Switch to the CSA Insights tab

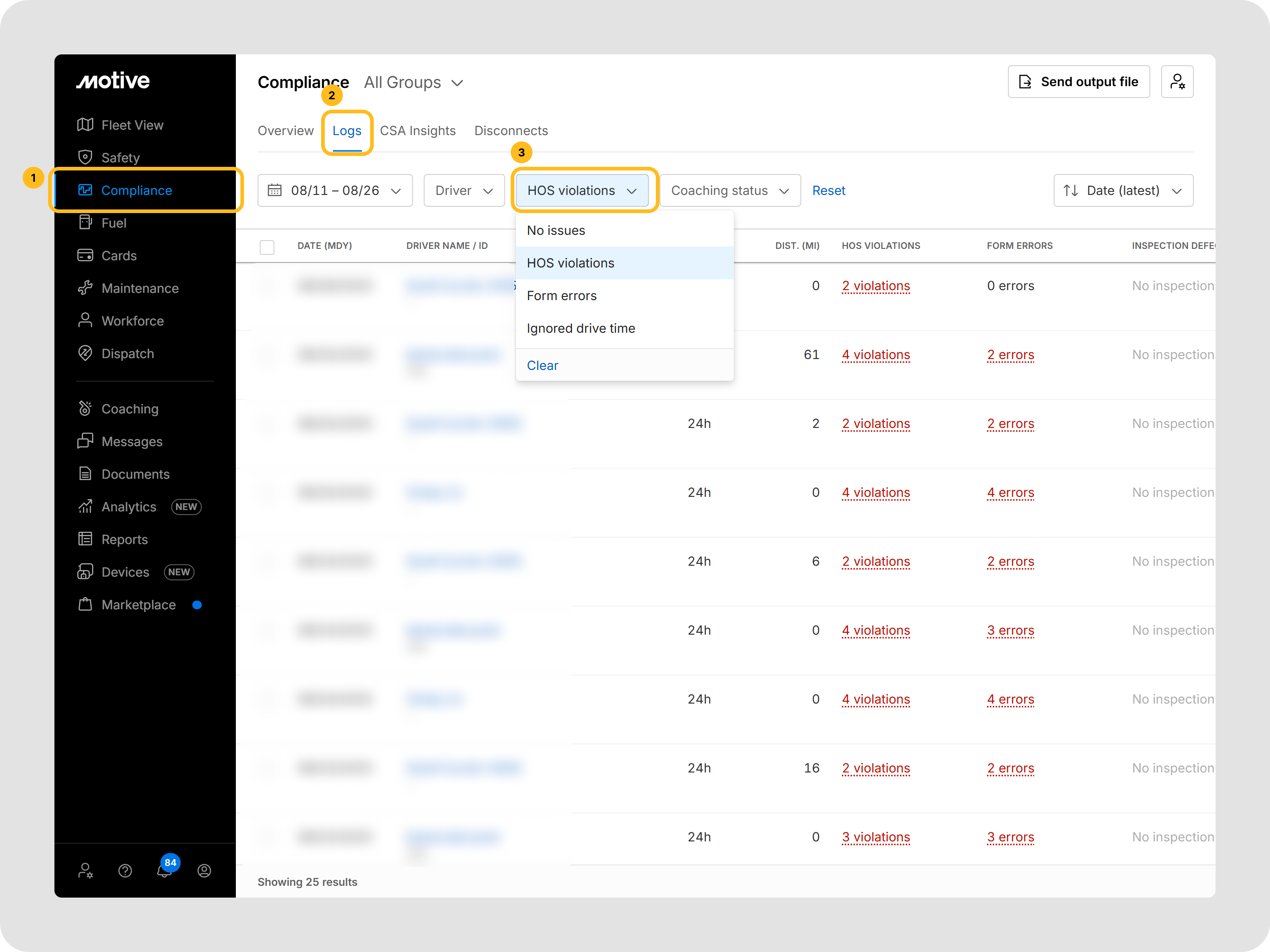tap(417, 131)
